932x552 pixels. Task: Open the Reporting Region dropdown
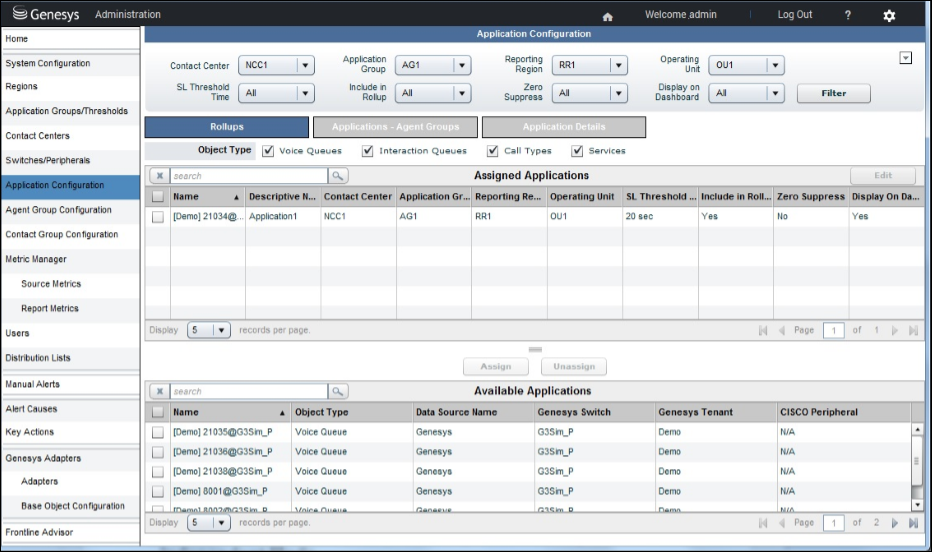(590, 65)
